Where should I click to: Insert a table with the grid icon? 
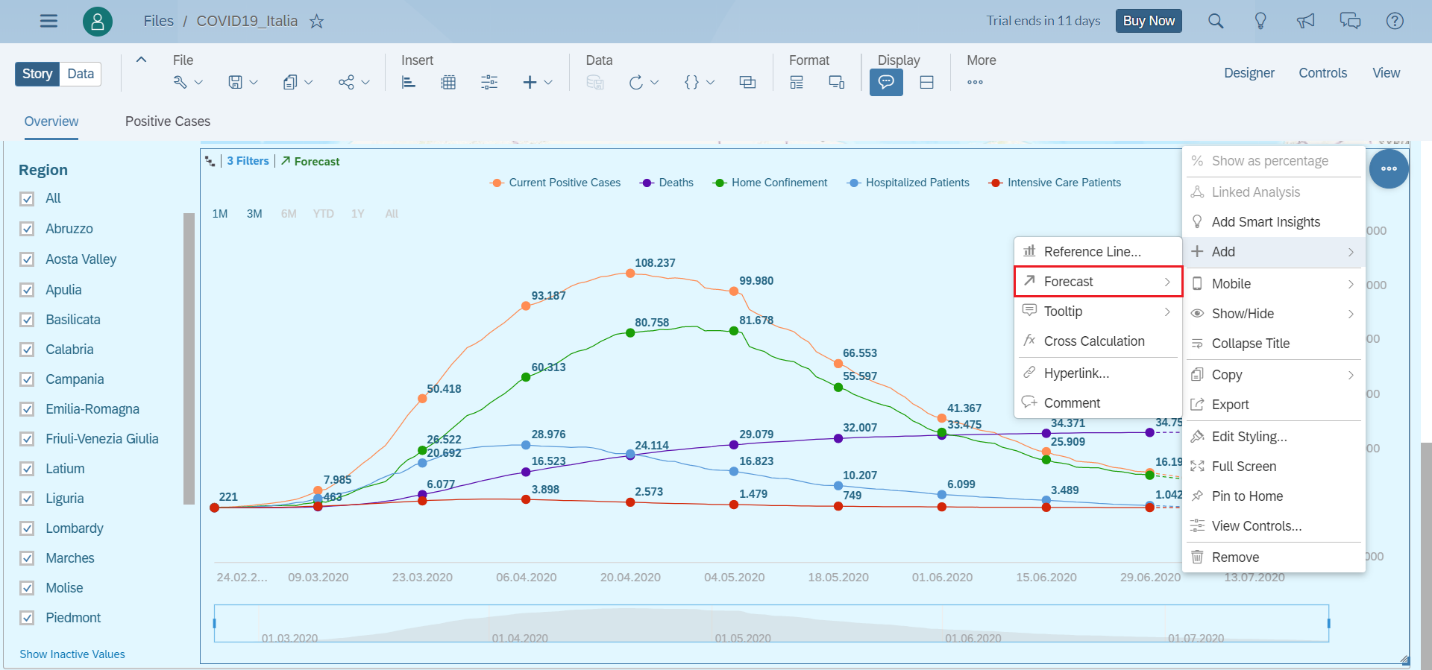tap(449, 82)
